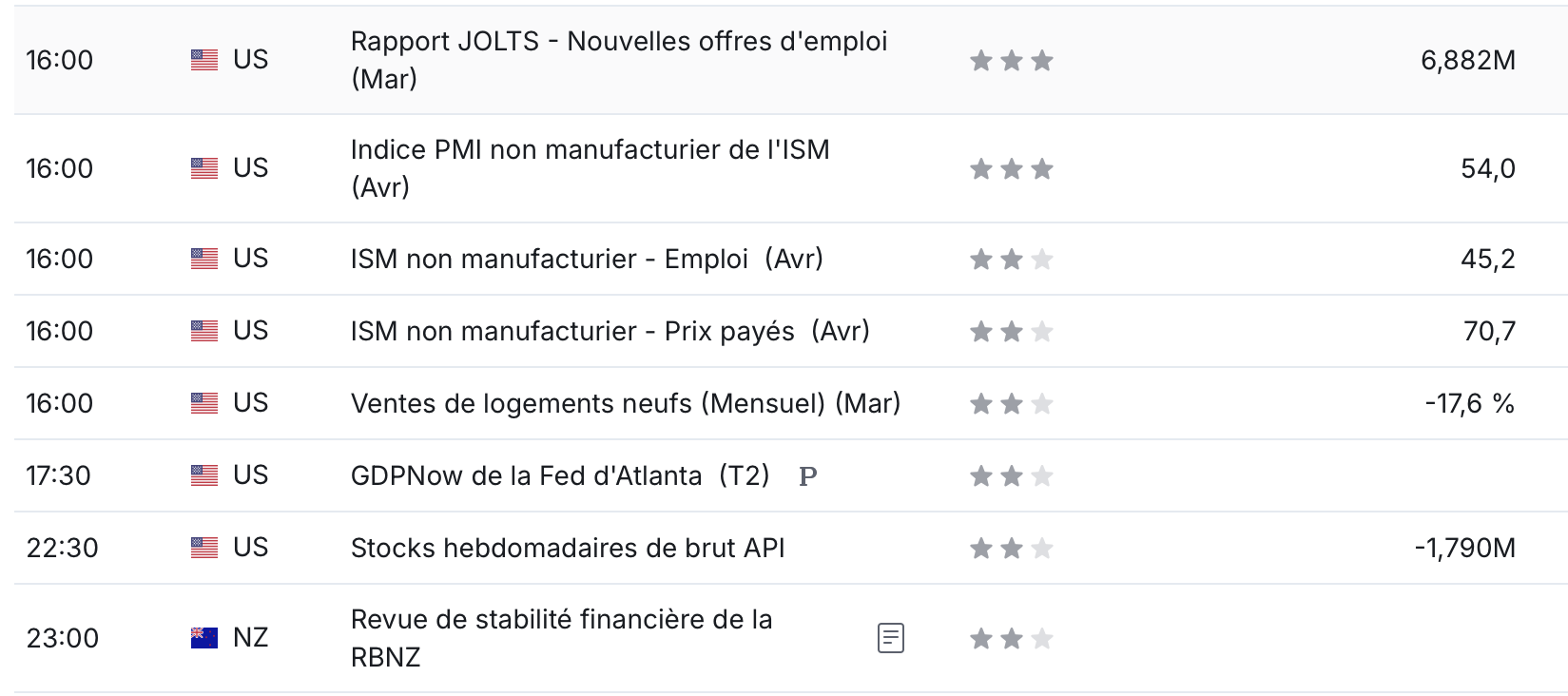Open Ventes de logements neufs (Mensuel) event
The width and height of the screenshot is (1568, 696).
[626, 403]
